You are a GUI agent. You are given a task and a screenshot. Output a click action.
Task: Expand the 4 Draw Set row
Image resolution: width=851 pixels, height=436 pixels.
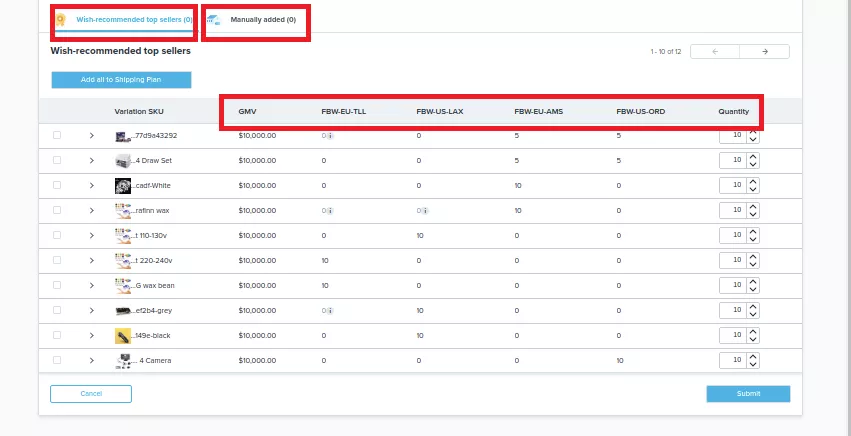92,161
